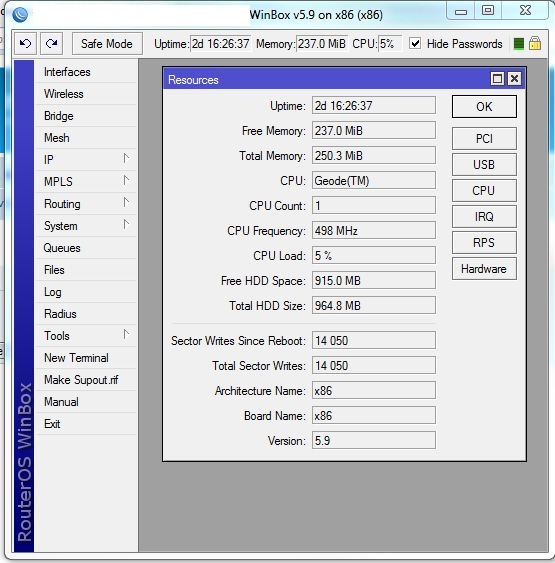Click the OK button

click(x=484, y=107)
